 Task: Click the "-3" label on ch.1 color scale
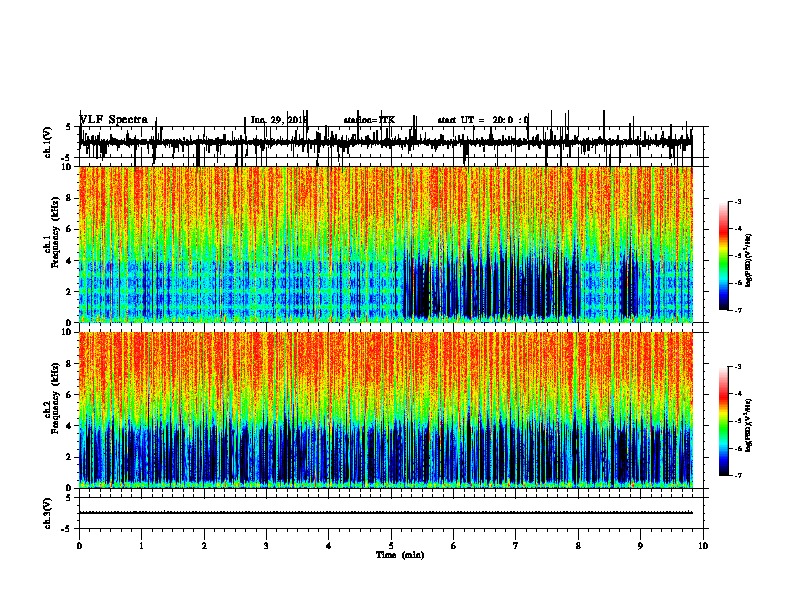[x=737, y=201]
